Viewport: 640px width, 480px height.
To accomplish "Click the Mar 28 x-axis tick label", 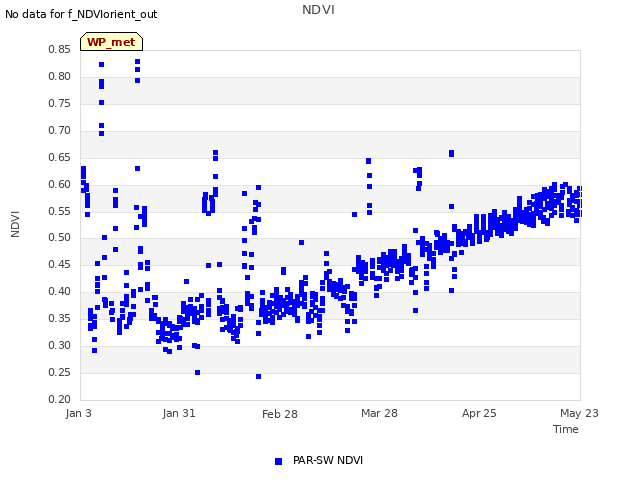I will coord(379,413).
